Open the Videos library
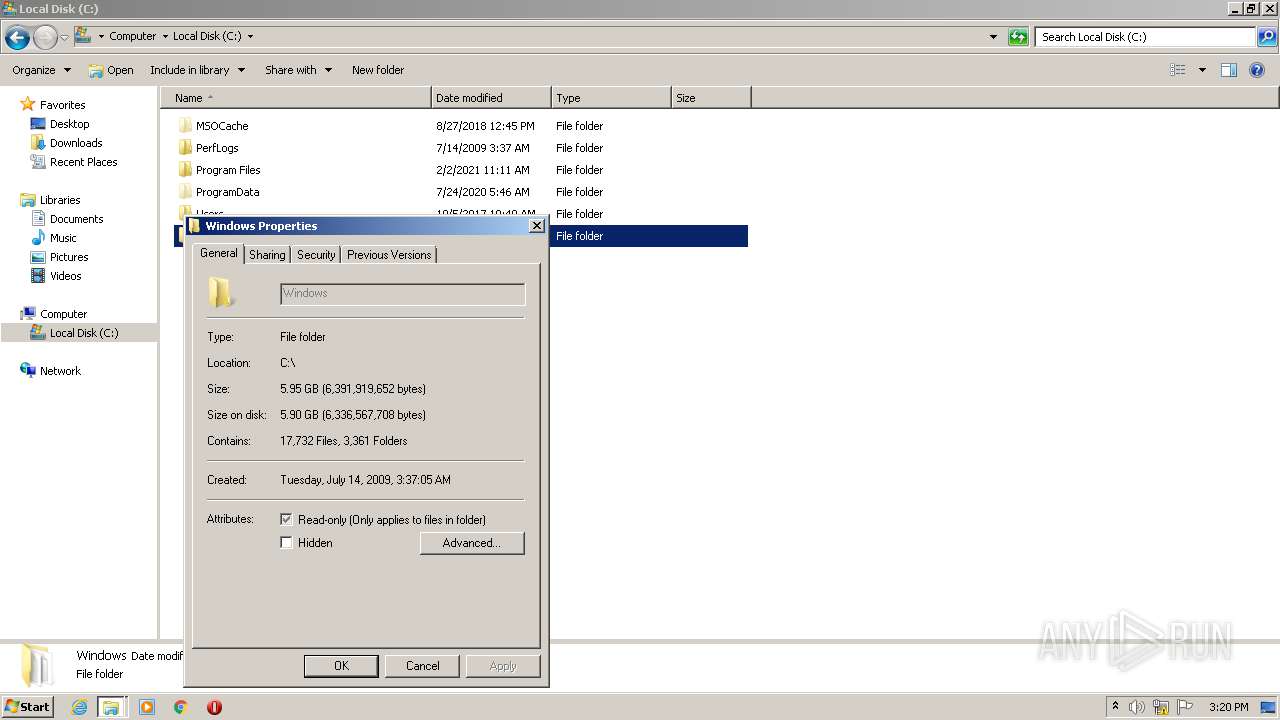Image resolution: width=1280 pixels, height=720 pixels. tap(66, 276)
